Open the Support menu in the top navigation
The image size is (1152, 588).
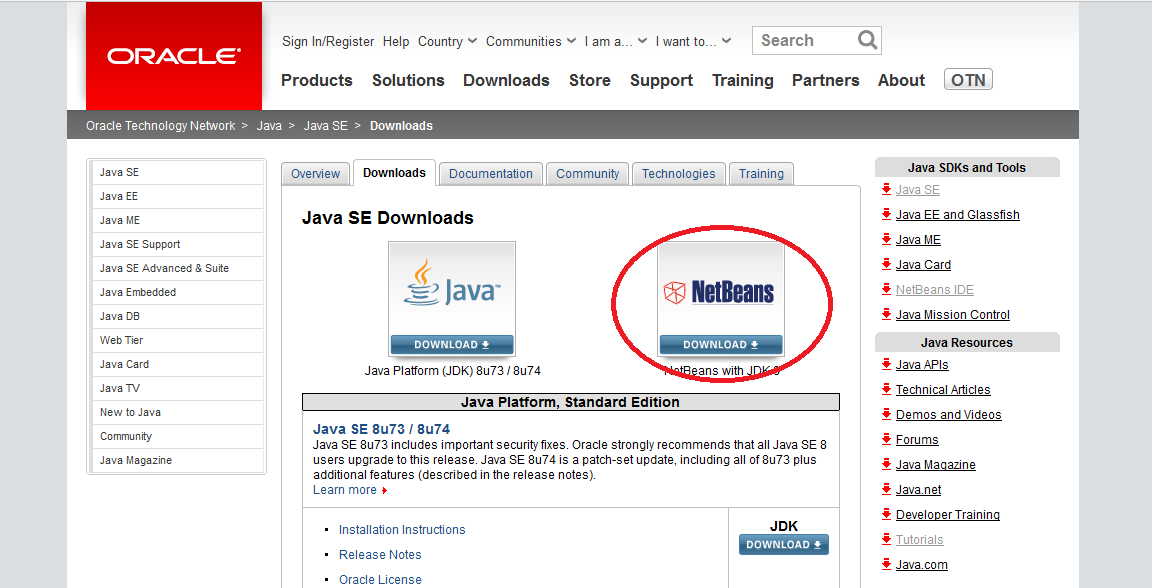click(x=661, y=80)
